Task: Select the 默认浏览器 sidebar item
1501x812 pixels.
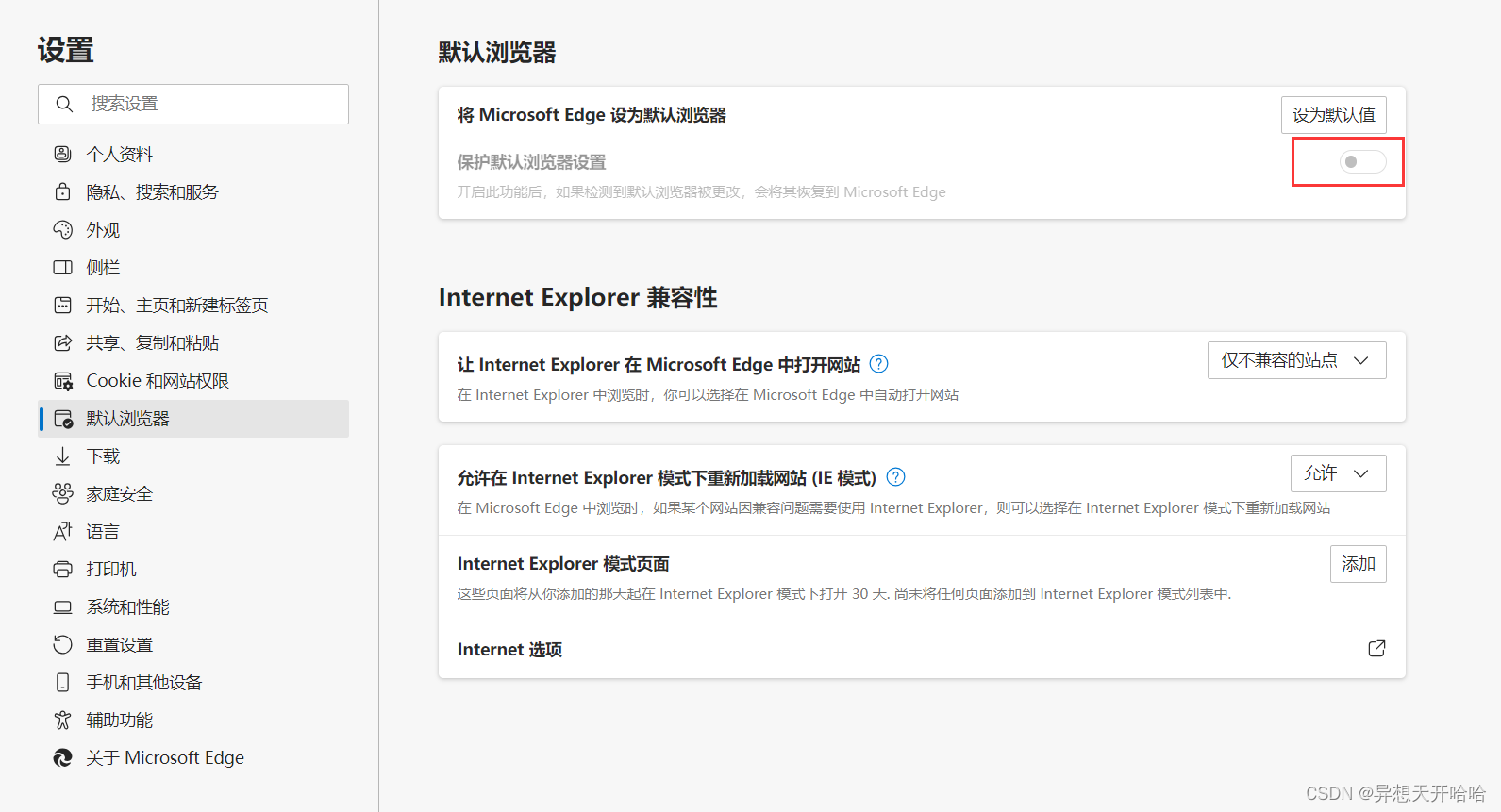Action: click(x=193, y=419)
